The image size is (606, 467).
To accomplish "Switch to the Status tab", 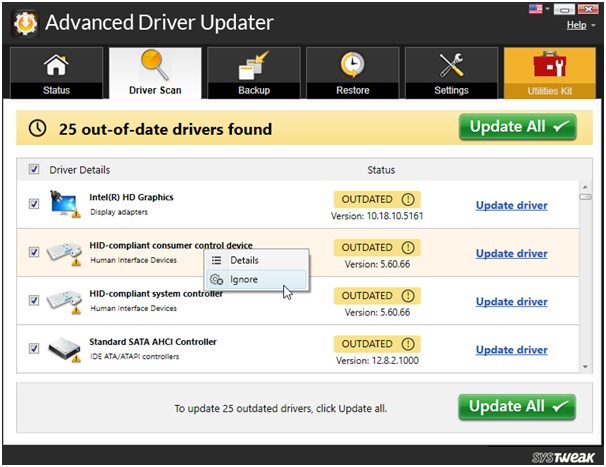I will click(x=56, y=73).
